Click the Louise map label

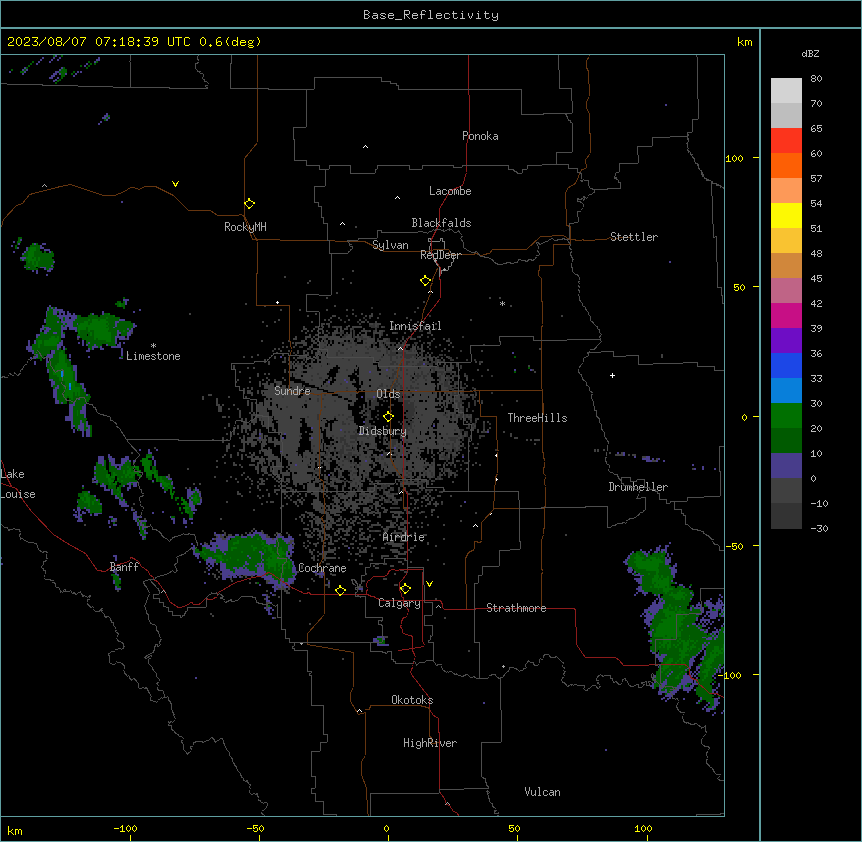[x=18, y=494]
